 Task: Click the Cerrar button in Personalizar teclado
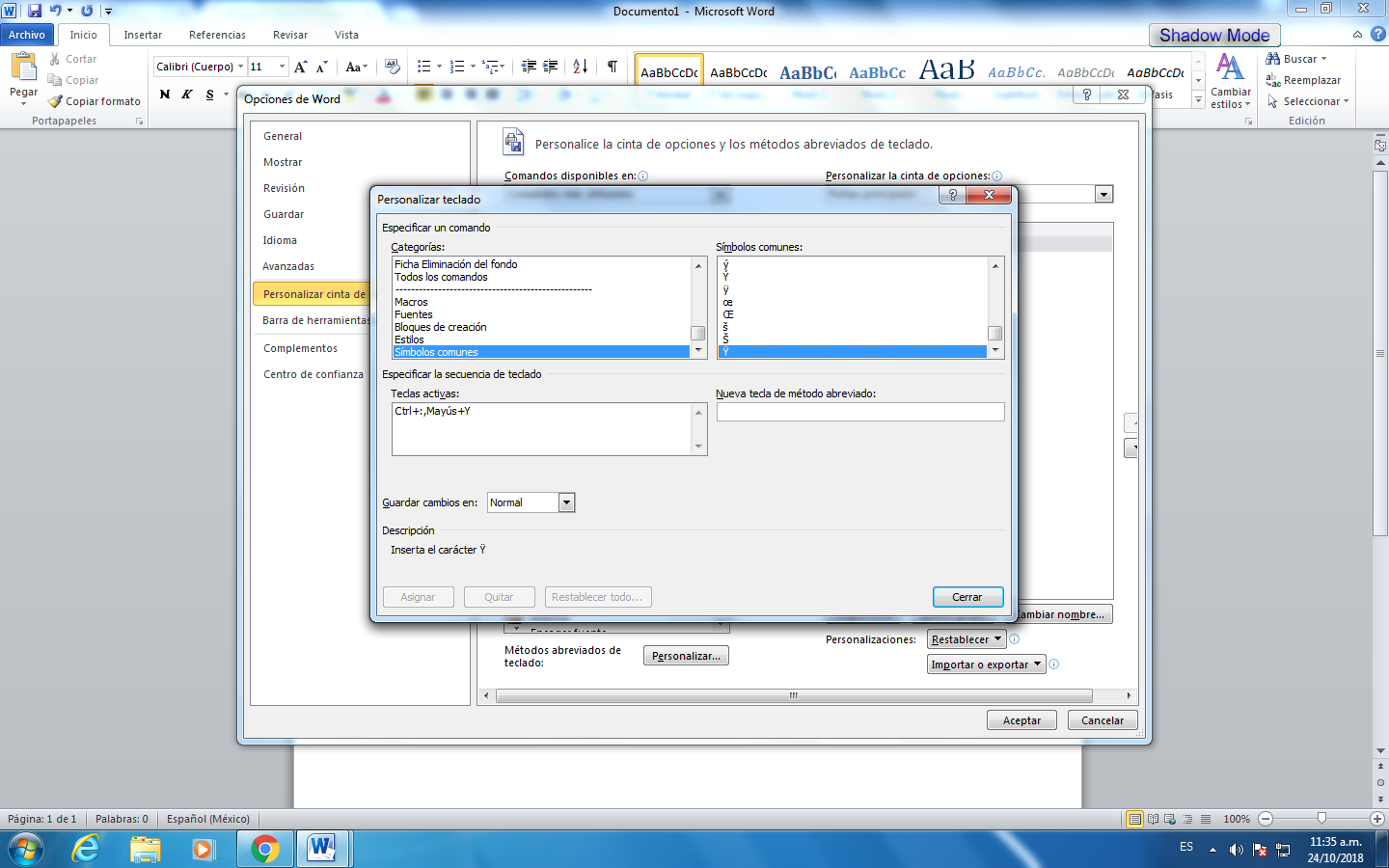[x=967, y=596]
